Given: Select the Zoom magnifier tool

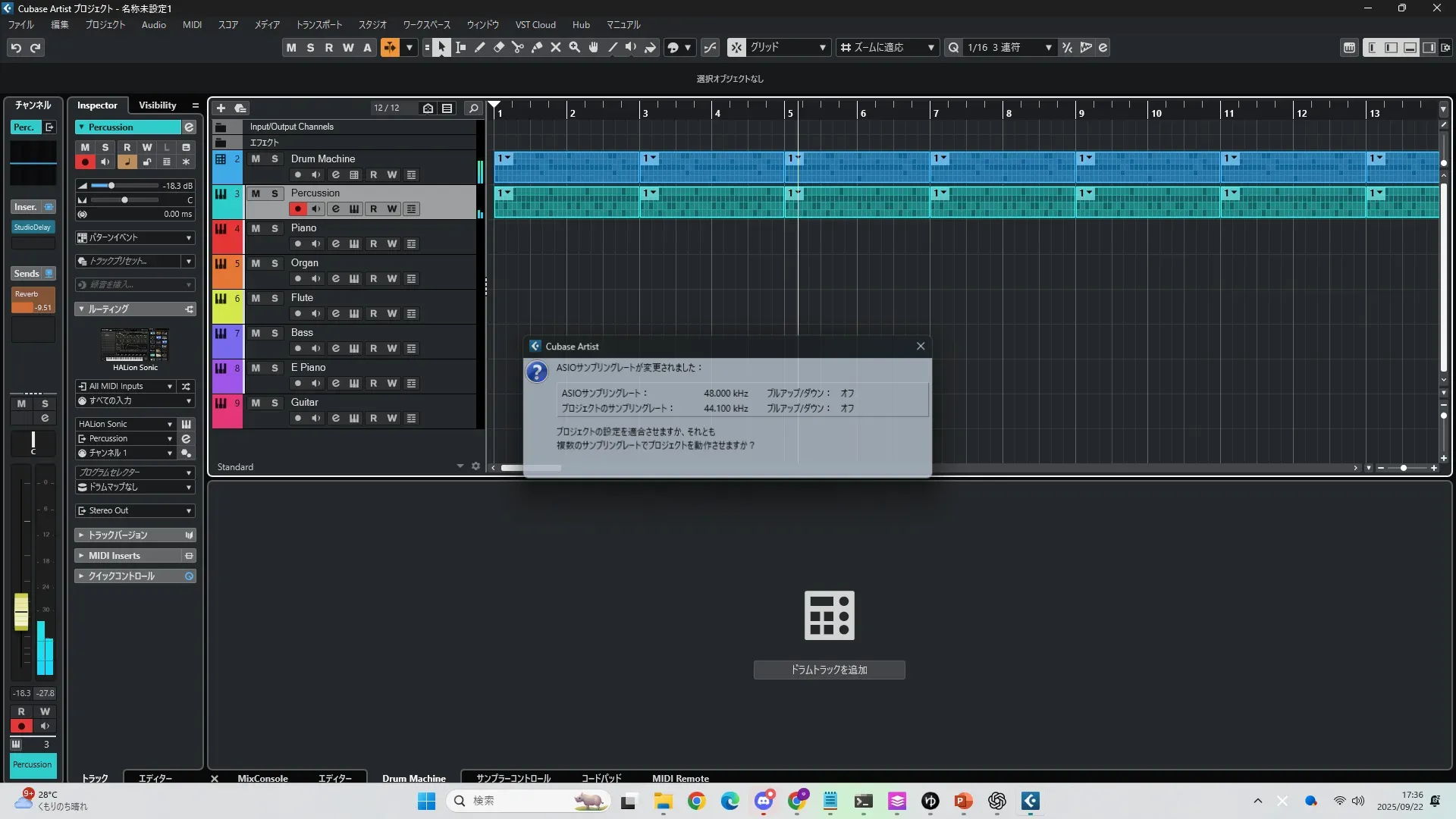Looking at the screenshot, I should point(575,48).
